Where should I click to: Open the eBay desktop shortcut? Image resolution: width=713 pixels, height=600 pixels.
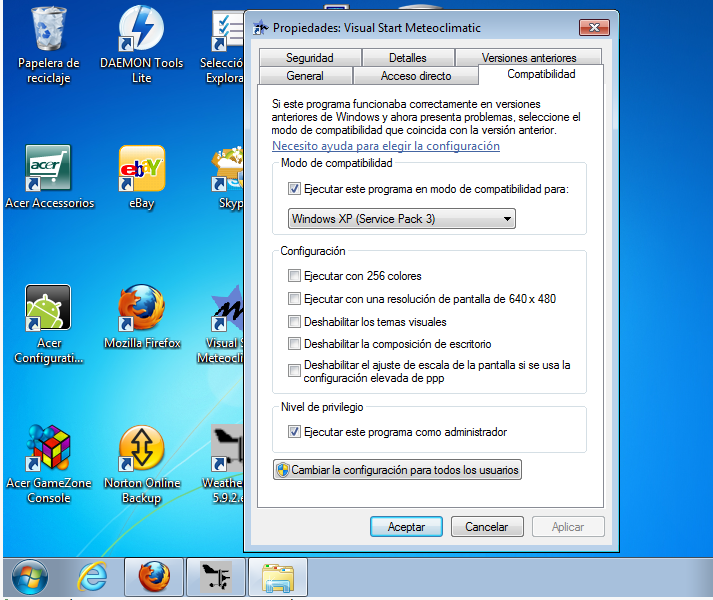[141, 168]
